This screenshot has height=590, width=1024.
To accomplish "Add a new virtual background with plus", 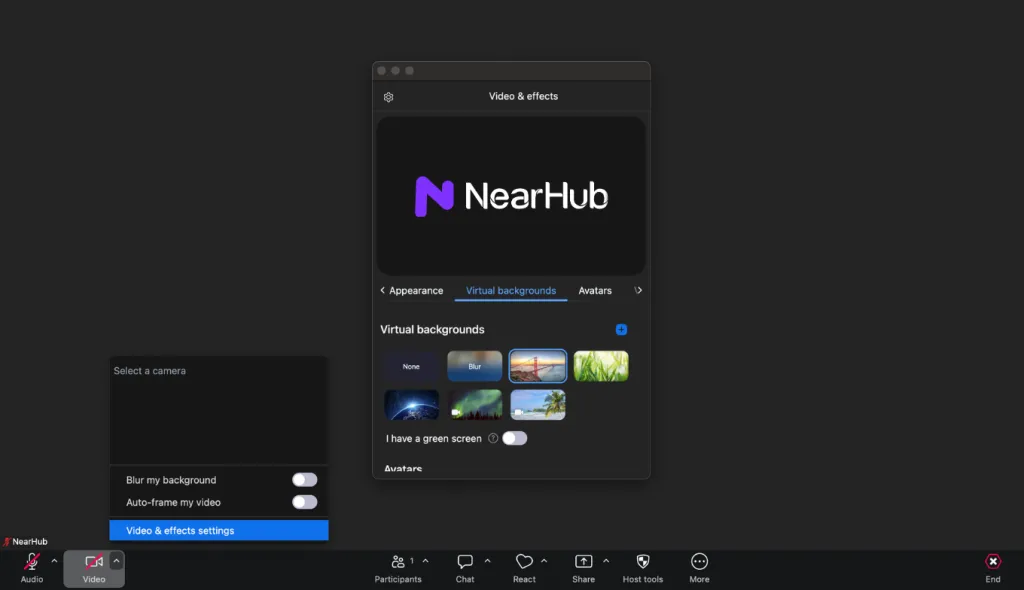I will (x=621, y=329).
